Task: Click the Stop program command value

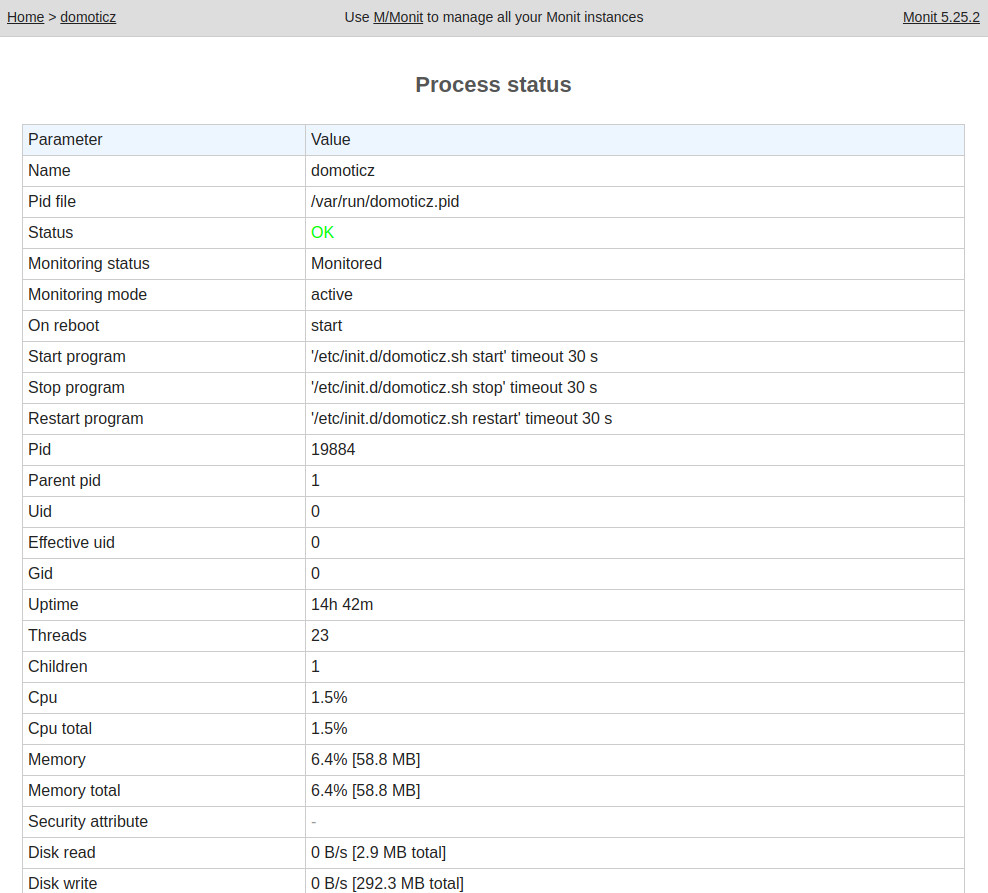Action: click(x=454, y=387)
